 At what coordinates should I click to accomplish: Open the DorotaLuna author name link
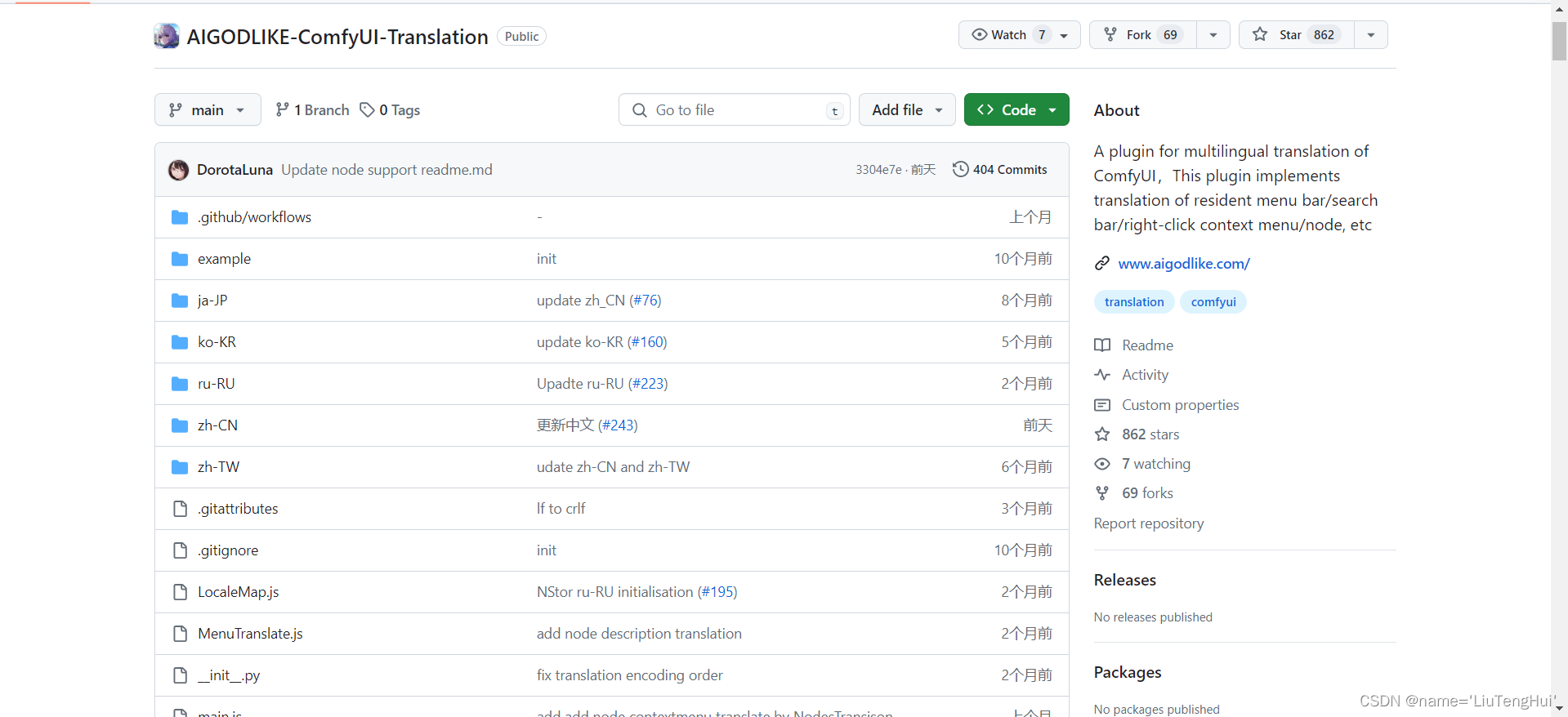click(x=235, y=170)
